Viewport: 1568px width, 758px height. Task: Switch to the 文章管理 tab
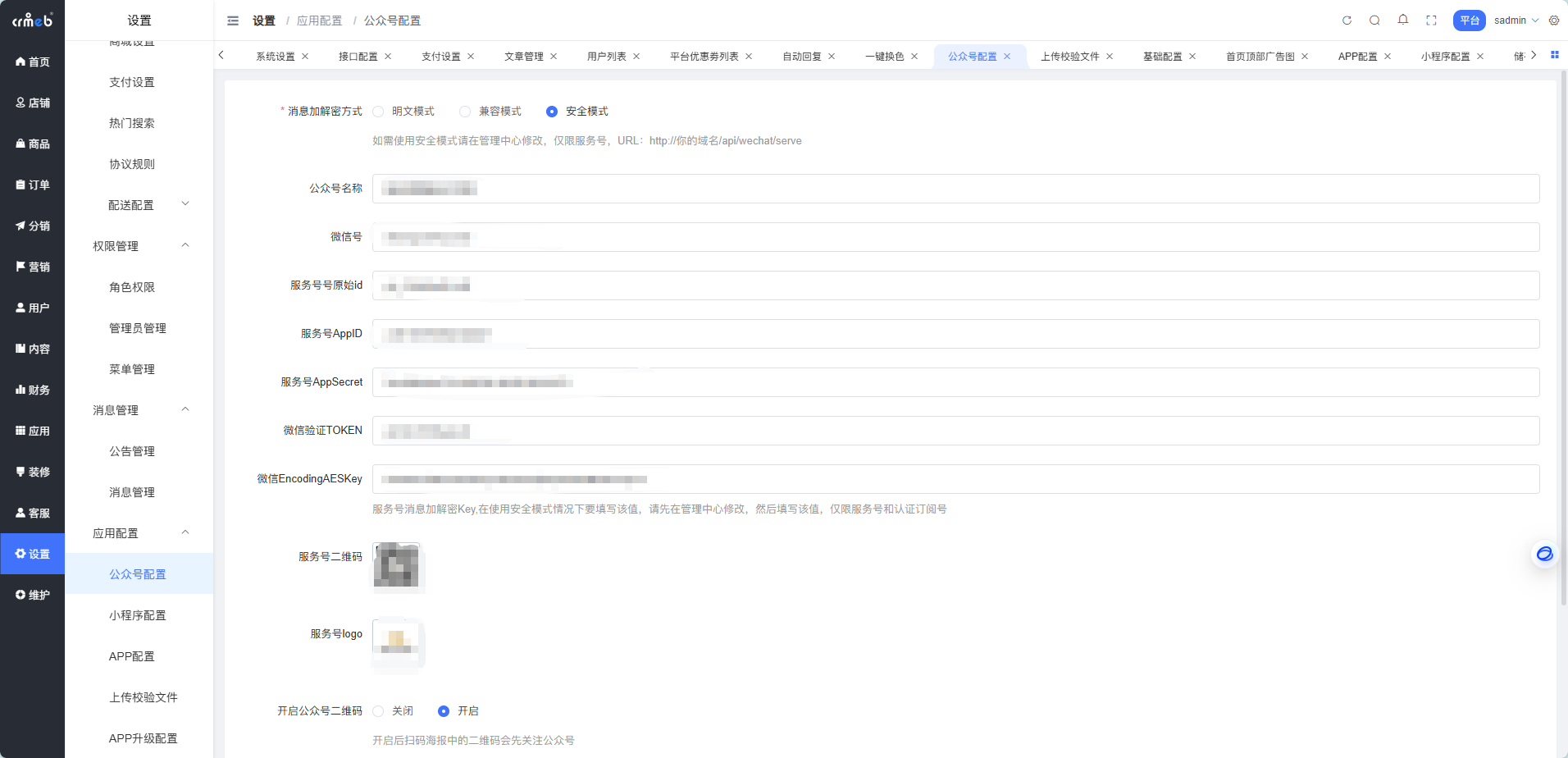pyautogui.click(x=523, y=57)
